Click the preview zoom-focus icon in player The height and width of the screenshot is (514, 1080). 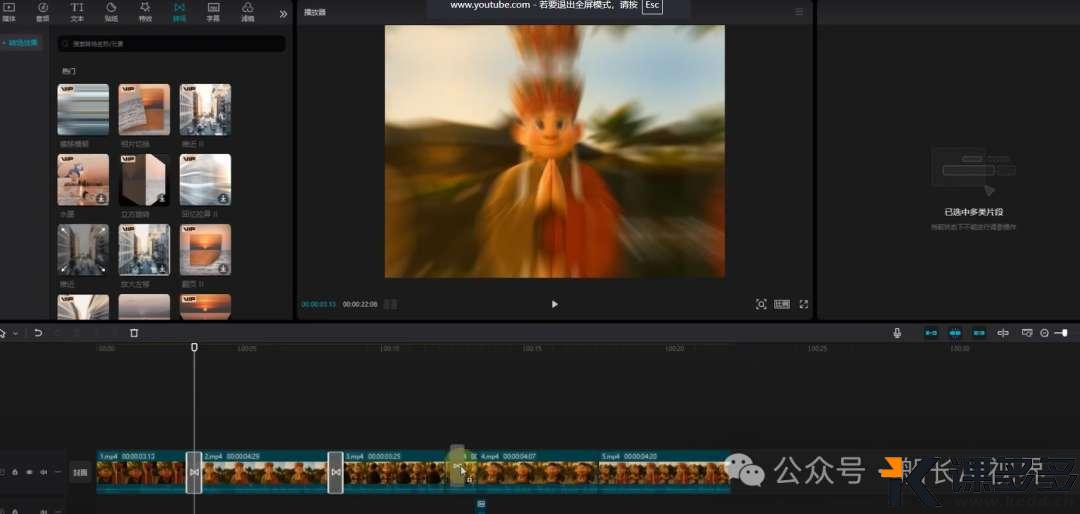coord(761,304)
